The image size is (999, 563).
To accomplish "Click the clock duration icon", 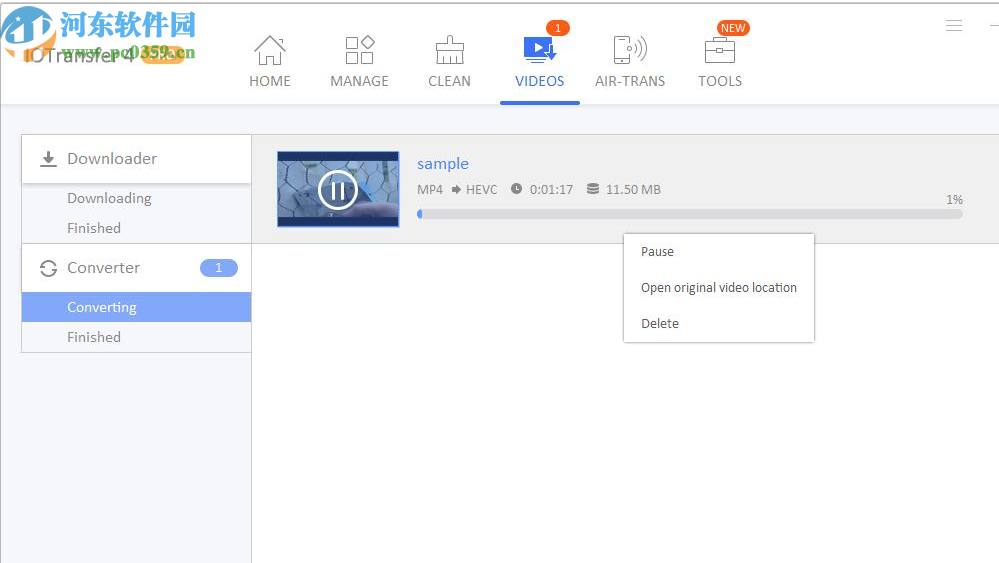I will [x=516, y=189].
